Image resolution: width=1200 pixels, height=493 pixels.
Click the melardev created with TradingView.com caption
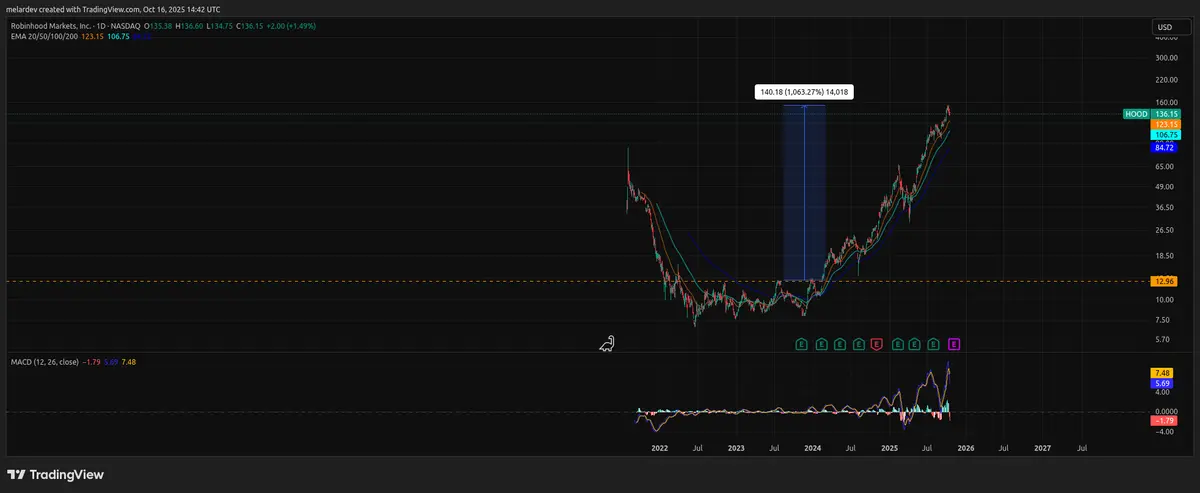click(x=112, y=9)
